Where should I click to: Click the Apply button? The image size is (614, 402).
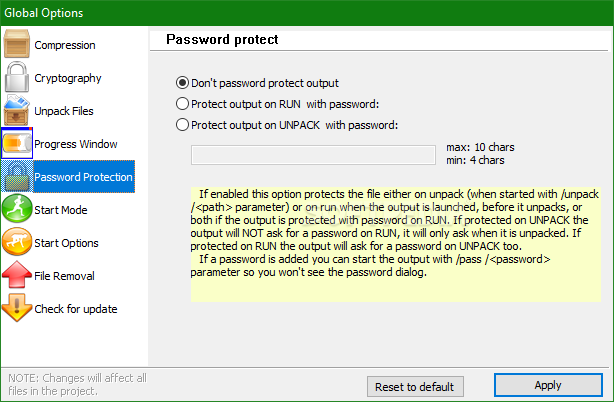click(548, 385)
